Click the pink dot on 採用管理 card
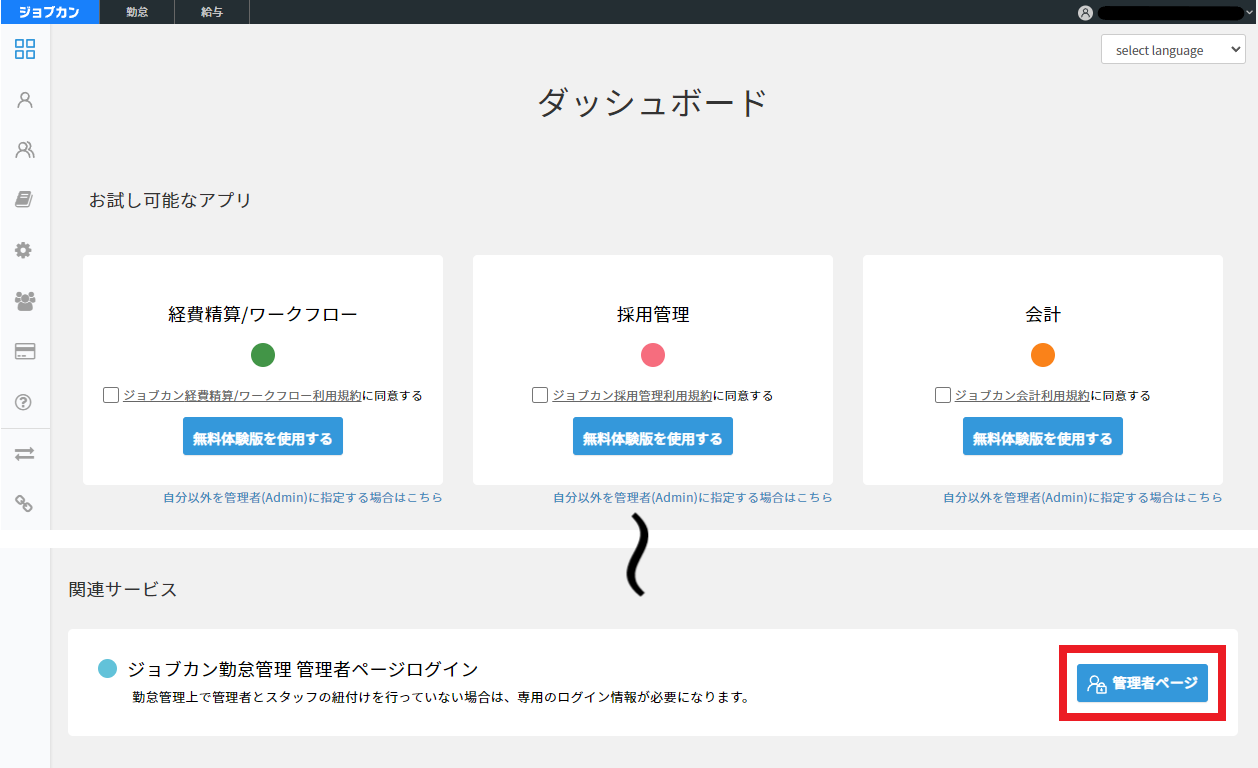 point(653,355)
